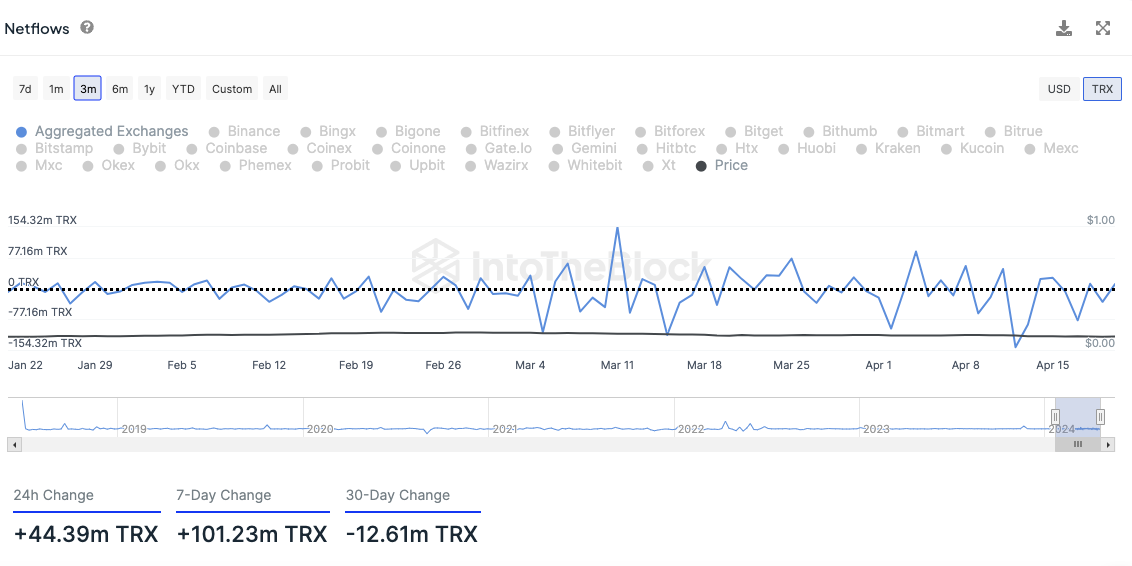1132x566 pixels.
Task: Click the navigator scrollbar left arrow
Action: 14,445
